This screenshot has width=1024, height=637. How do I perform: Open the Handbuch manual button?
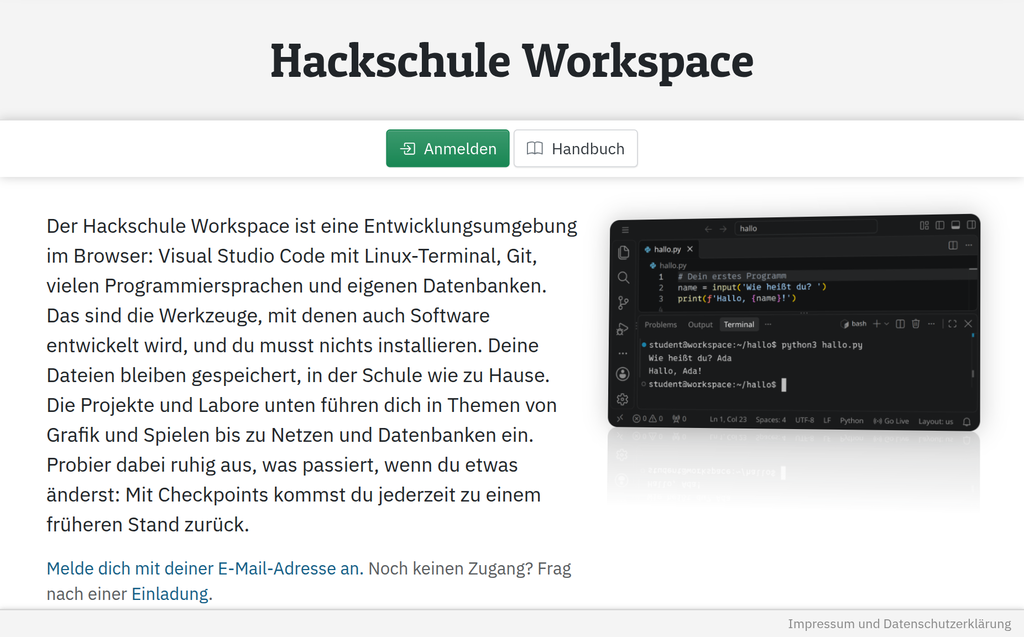[x=575, y=148]
